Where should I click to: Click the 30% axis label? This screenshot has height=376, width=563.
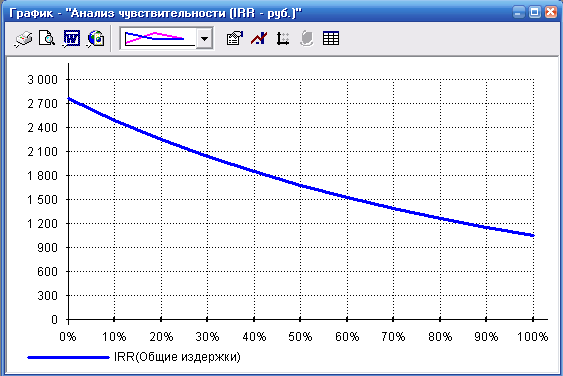coord(208,336)
